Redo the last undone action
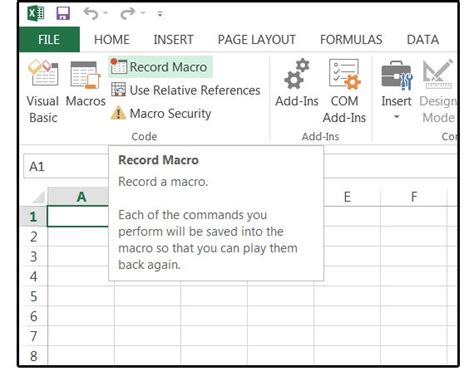Screen dimensions: 474x371 coord(127,13)
